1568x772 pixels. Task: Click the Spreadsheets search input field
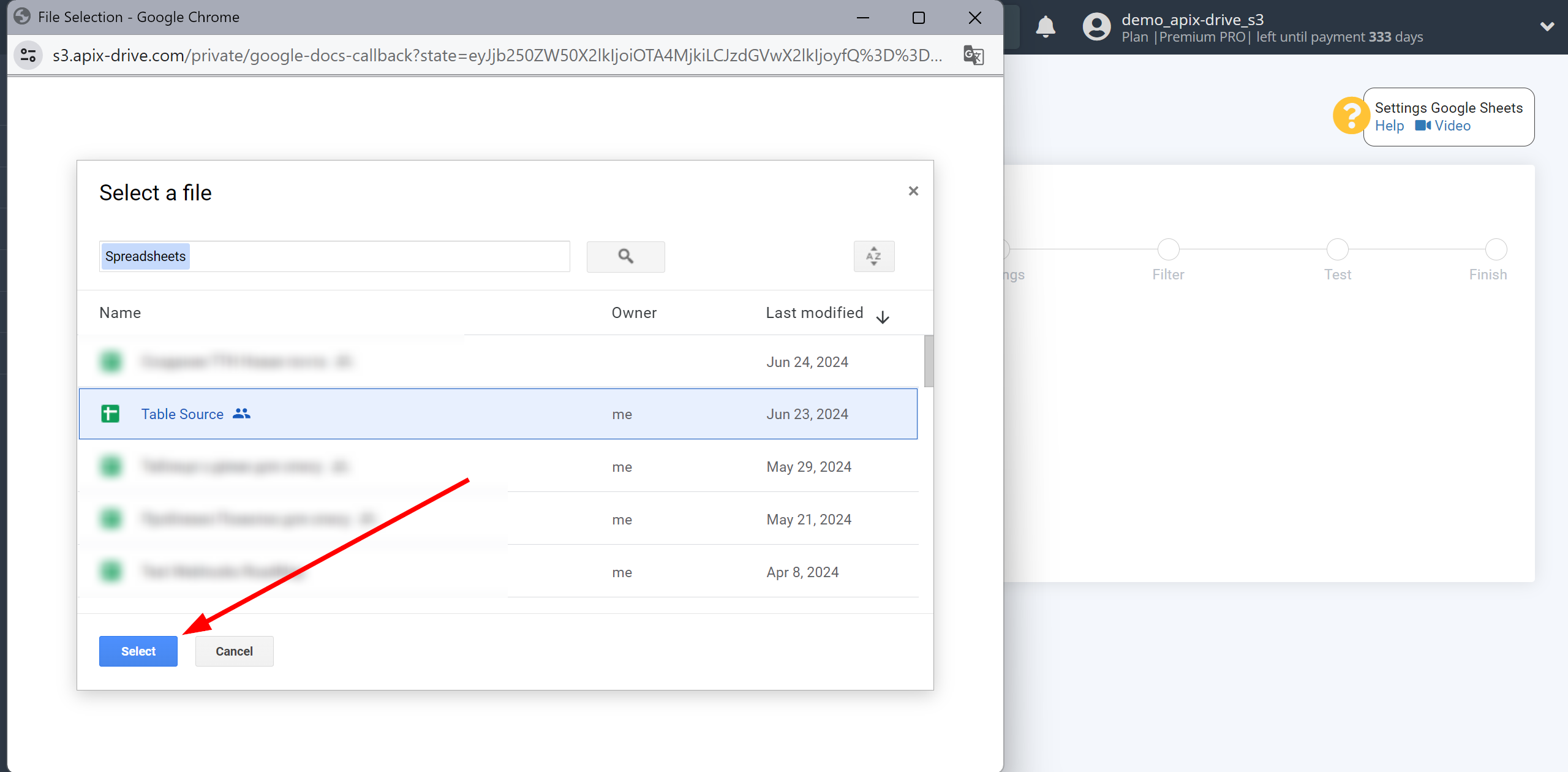(x=335, y=256)
